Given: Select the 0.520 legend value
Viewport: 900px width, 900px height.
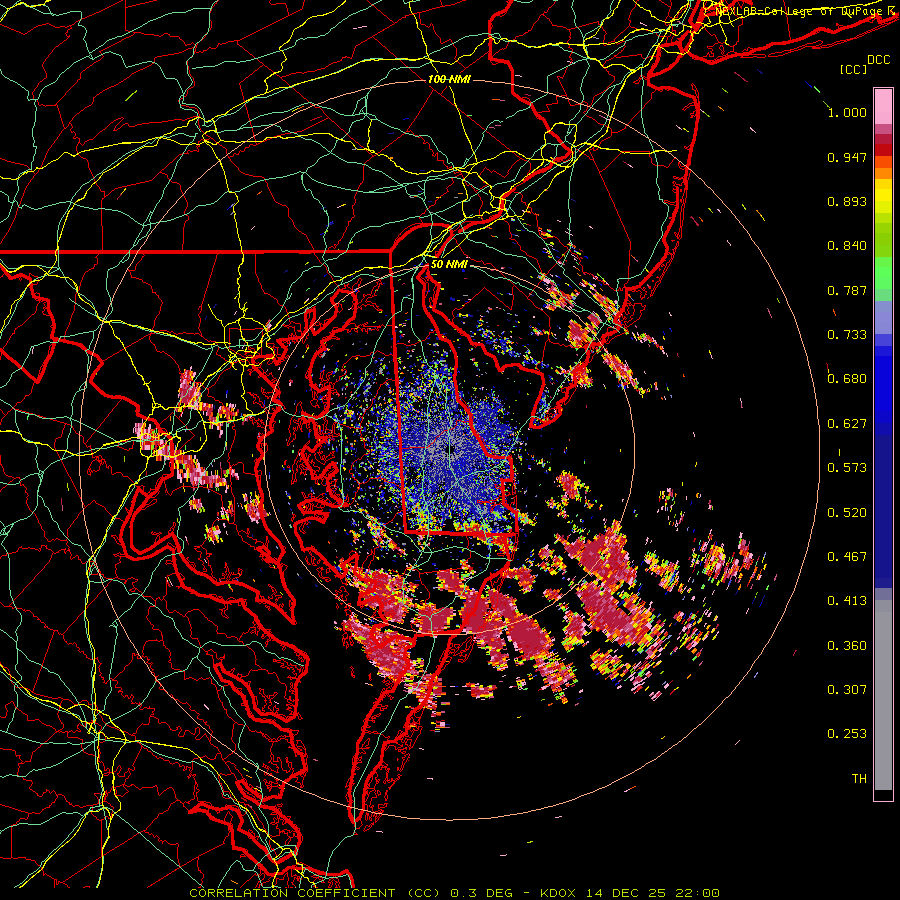Looking at the screenshot, I should 847,513.
